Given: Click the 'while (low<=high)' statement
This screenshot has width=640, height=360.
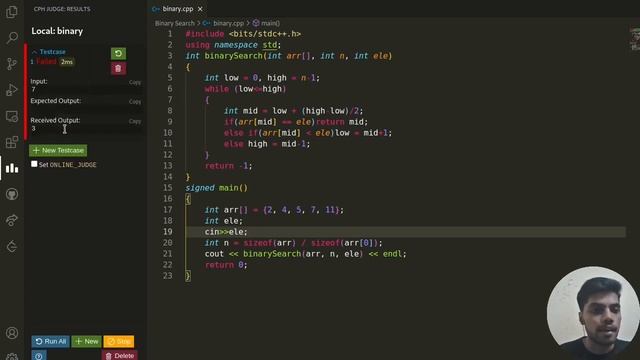Looking at the screenshot, I should (x=245, y=89).
